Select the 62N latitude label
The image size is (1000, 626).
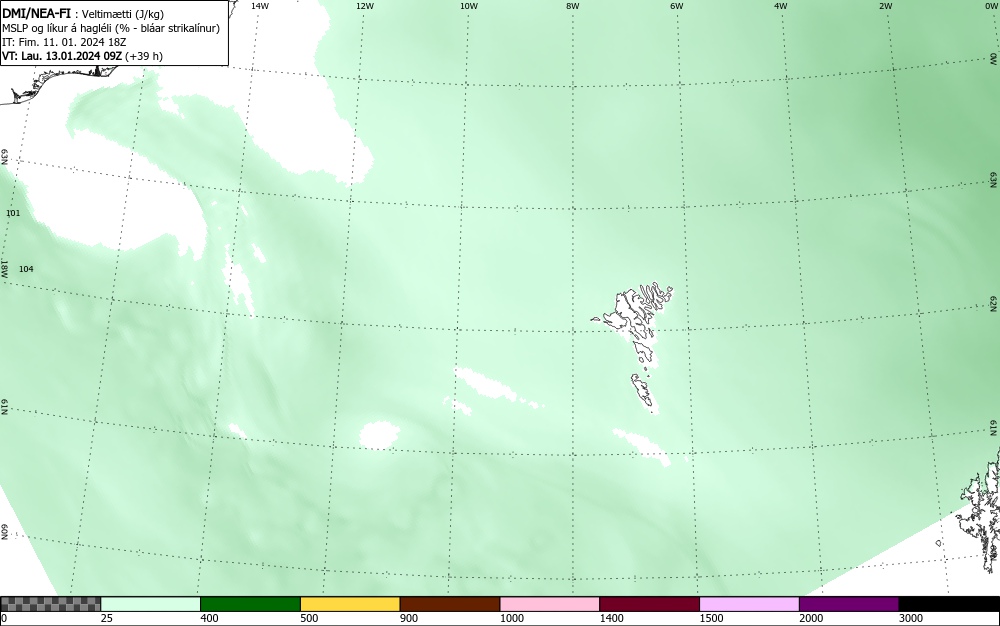pyautogui.click(x=993, y=304)
